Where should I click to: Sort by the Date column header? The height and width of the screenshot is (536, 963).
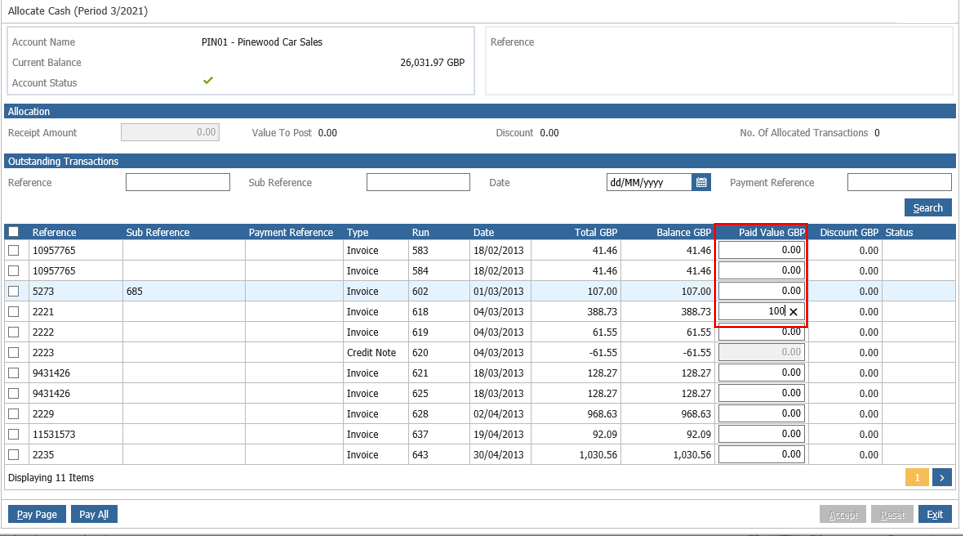(x=483, y=232)
